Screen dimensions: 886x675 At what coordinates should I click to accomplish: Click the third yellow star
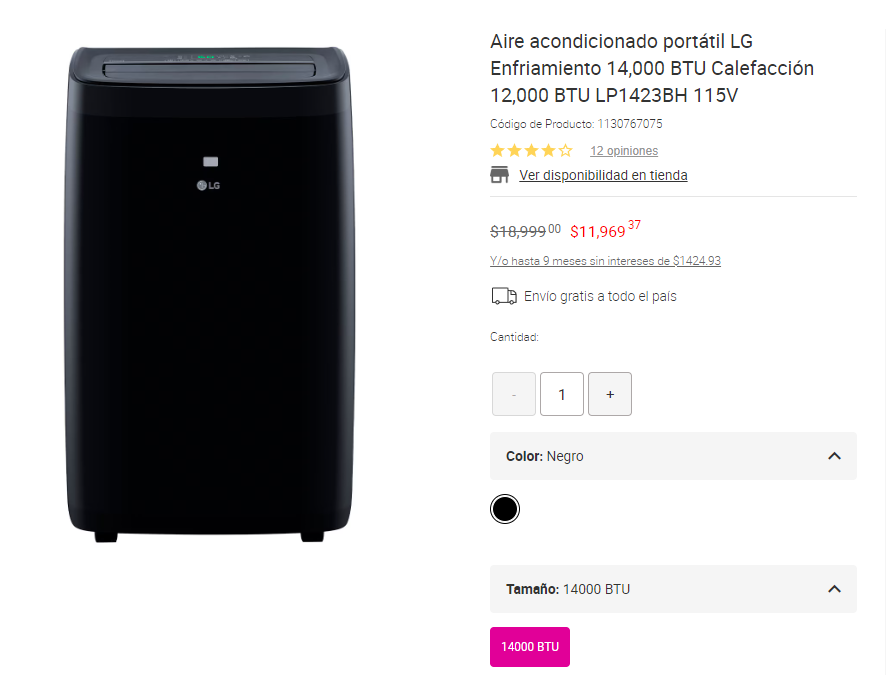pos(531,150)
